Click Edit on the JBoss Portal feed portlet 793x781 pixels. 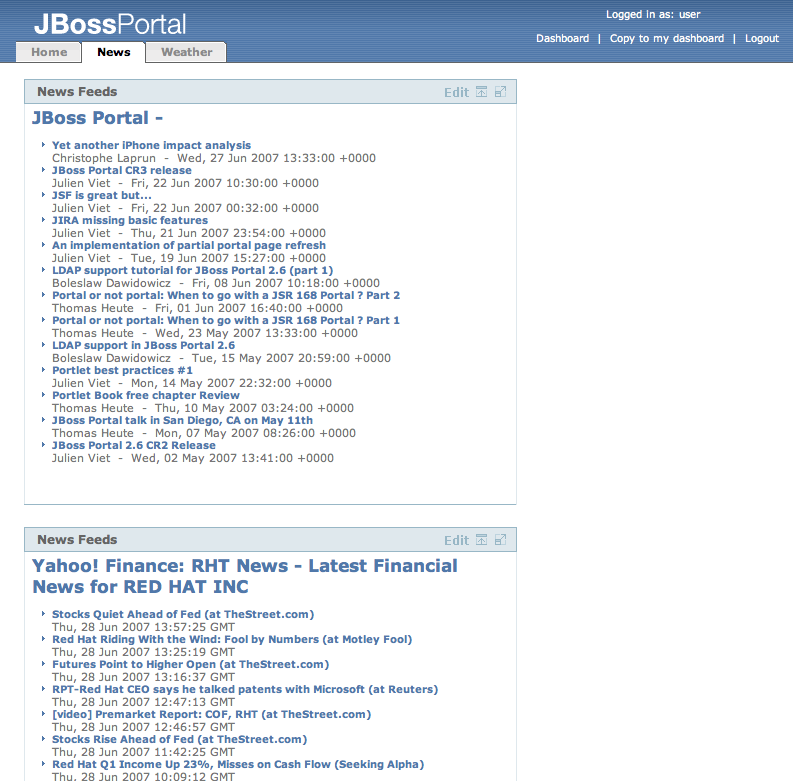456,92
